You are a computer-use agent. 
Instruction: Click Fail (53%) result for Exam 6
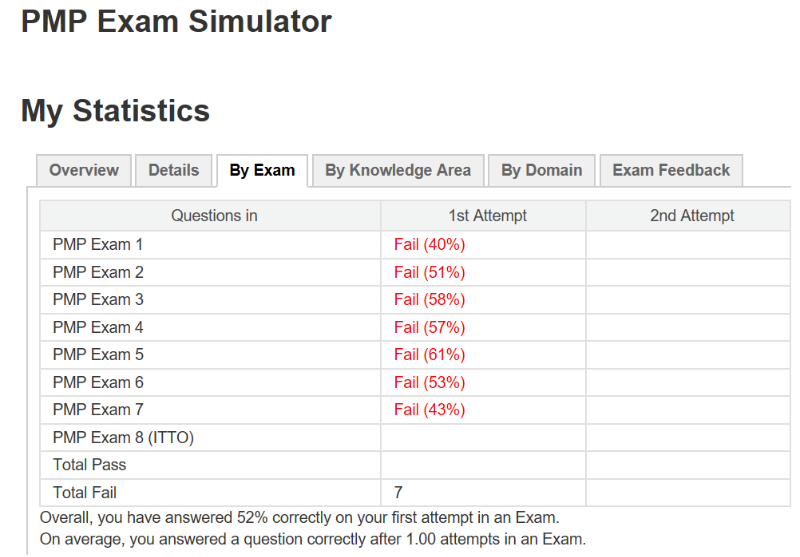[429, 383]
